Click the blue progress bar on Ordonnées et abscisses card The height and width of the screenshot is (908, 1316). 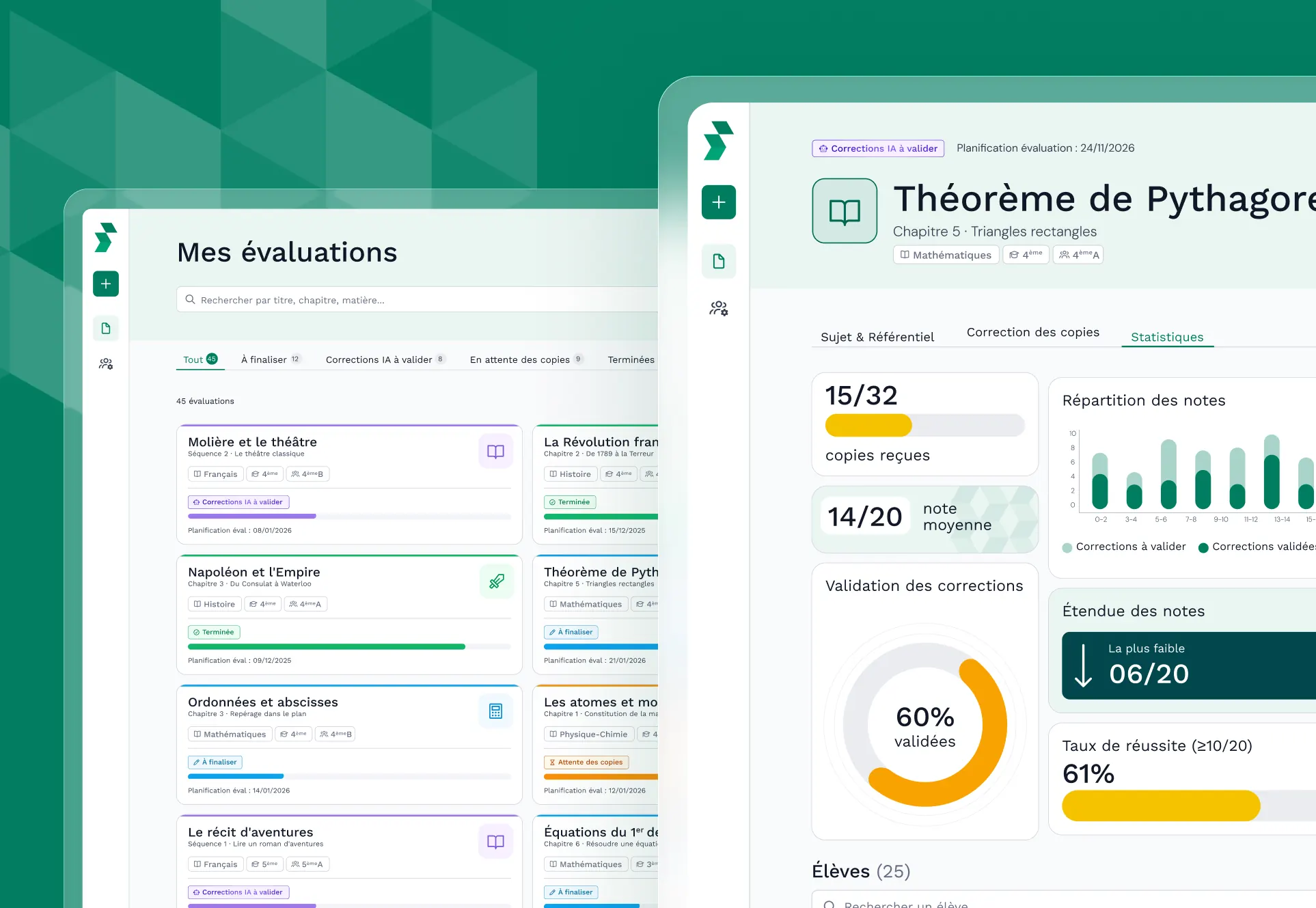click(x=236, y=776)
